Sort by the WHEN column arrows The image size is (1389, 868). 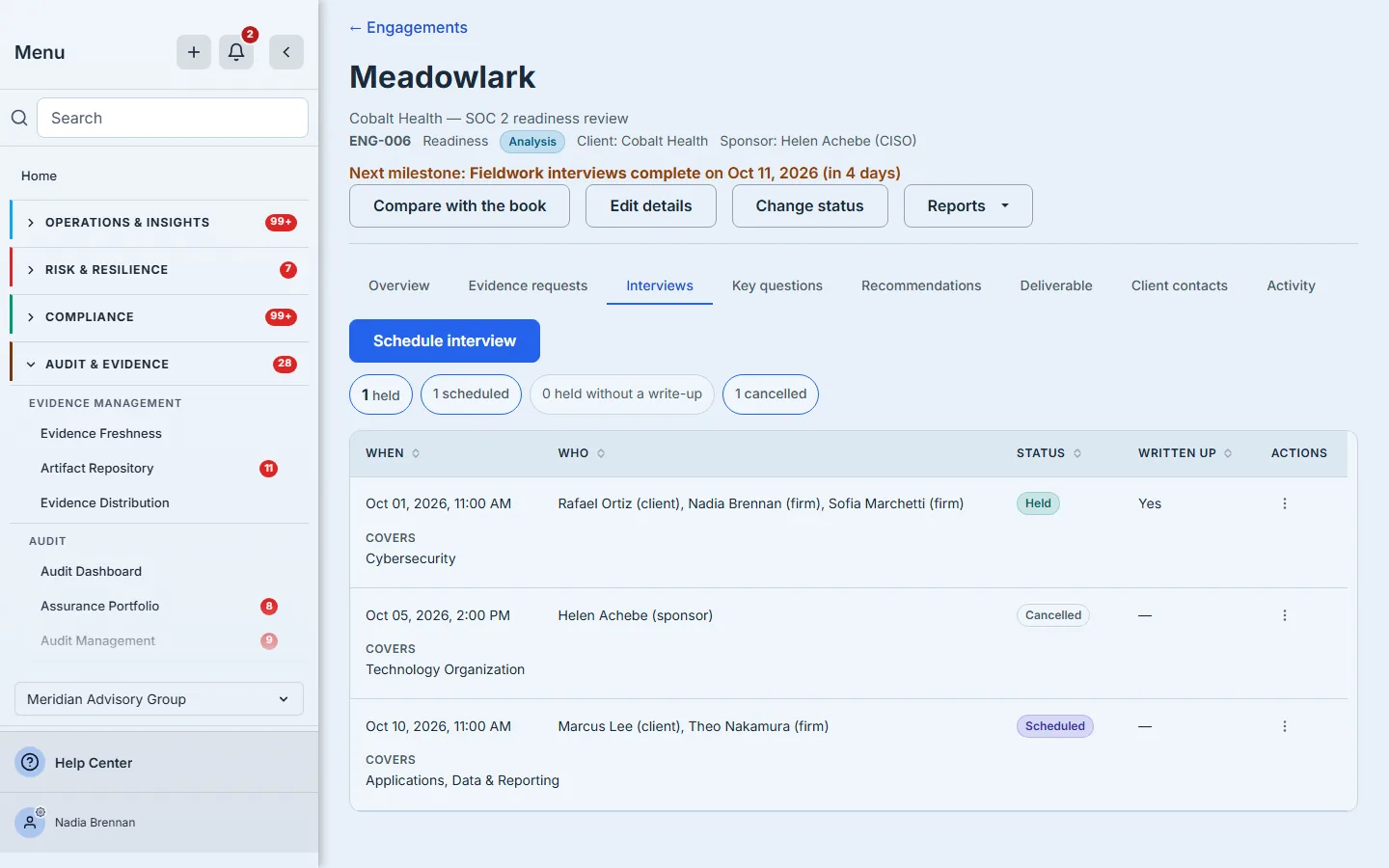click(416, 453)
